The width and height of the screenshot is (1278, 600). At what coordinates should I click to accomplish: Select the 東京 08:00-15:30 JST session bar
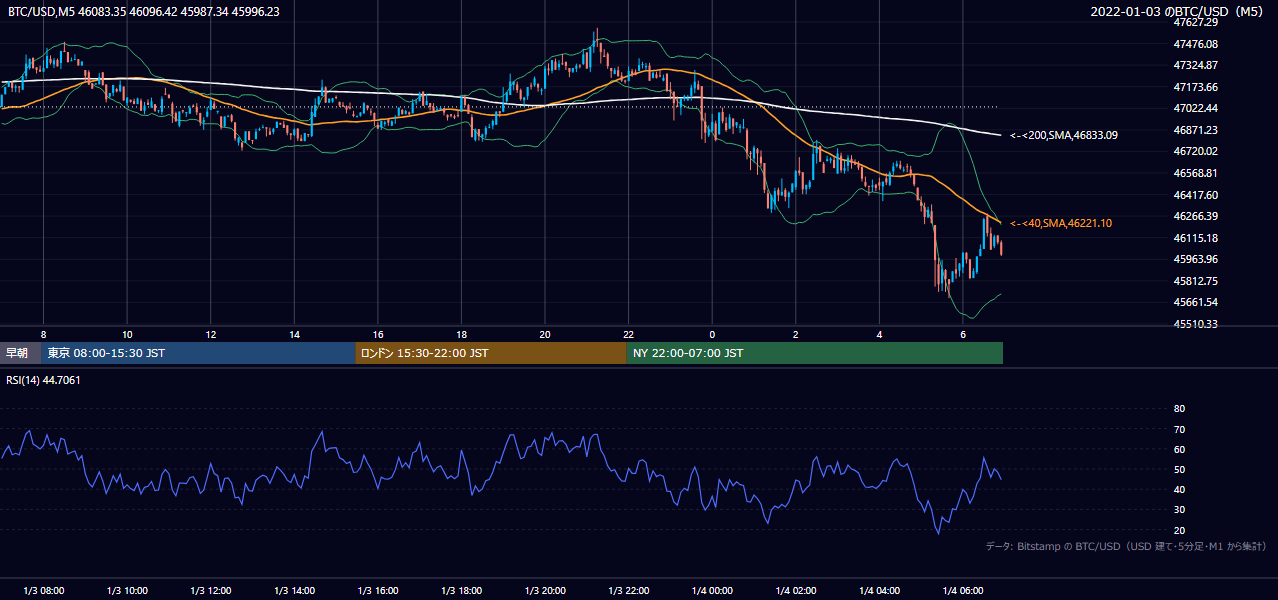tap(199, 353)
